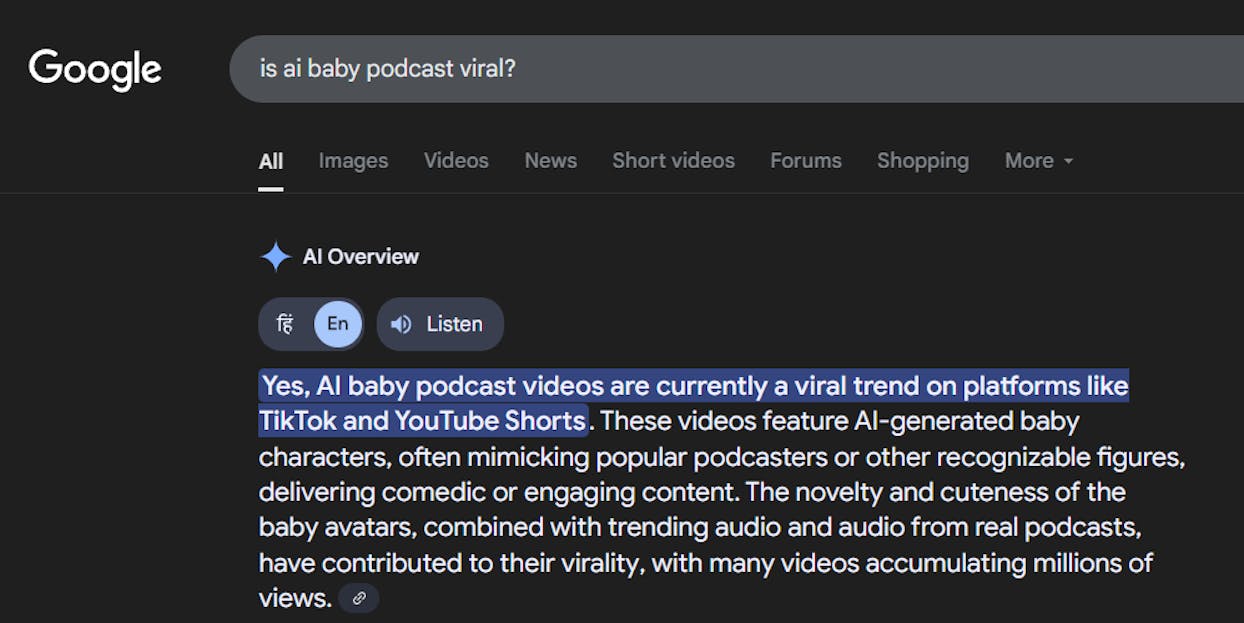Focus the search box with query text

tap(700, 69)
